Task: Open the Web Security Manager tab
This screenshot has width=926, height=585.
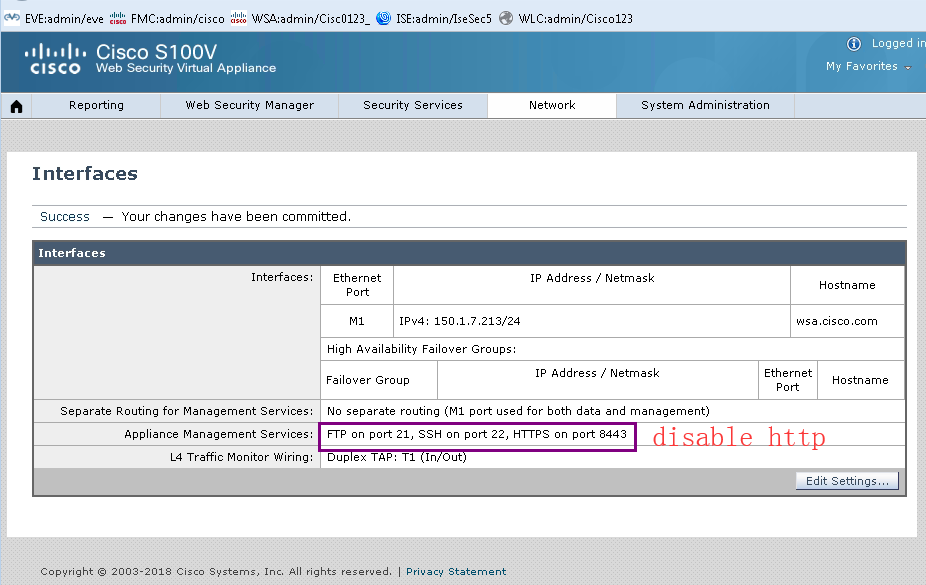Action: coord(249,104)
